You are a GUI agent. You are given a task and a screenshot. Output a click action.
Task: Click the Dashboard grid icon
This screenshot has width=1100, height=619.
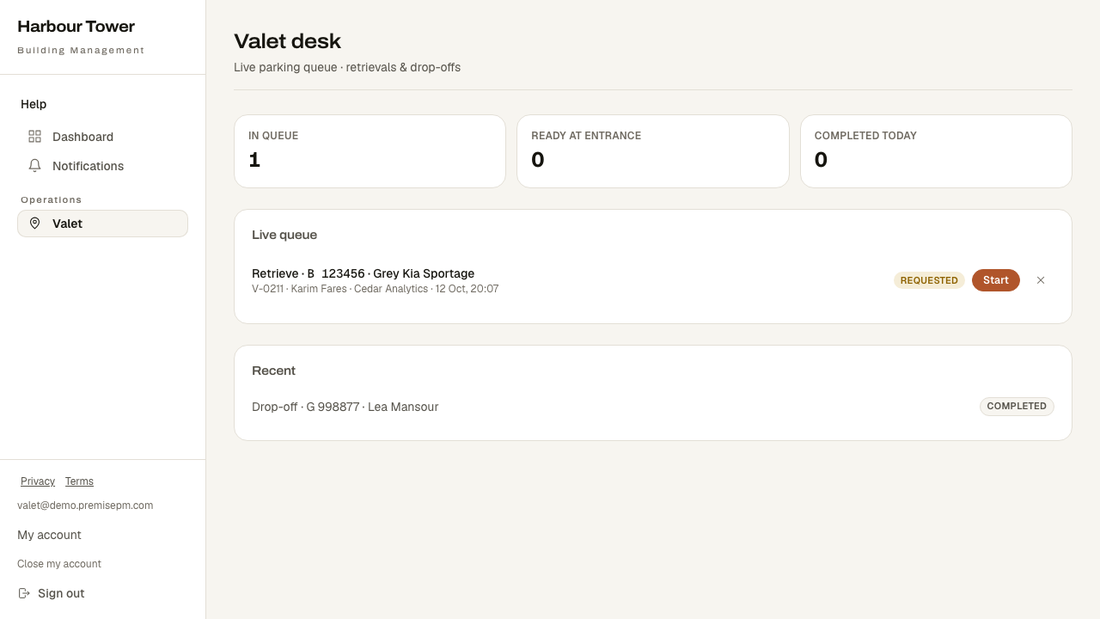[x=34, y=136]
